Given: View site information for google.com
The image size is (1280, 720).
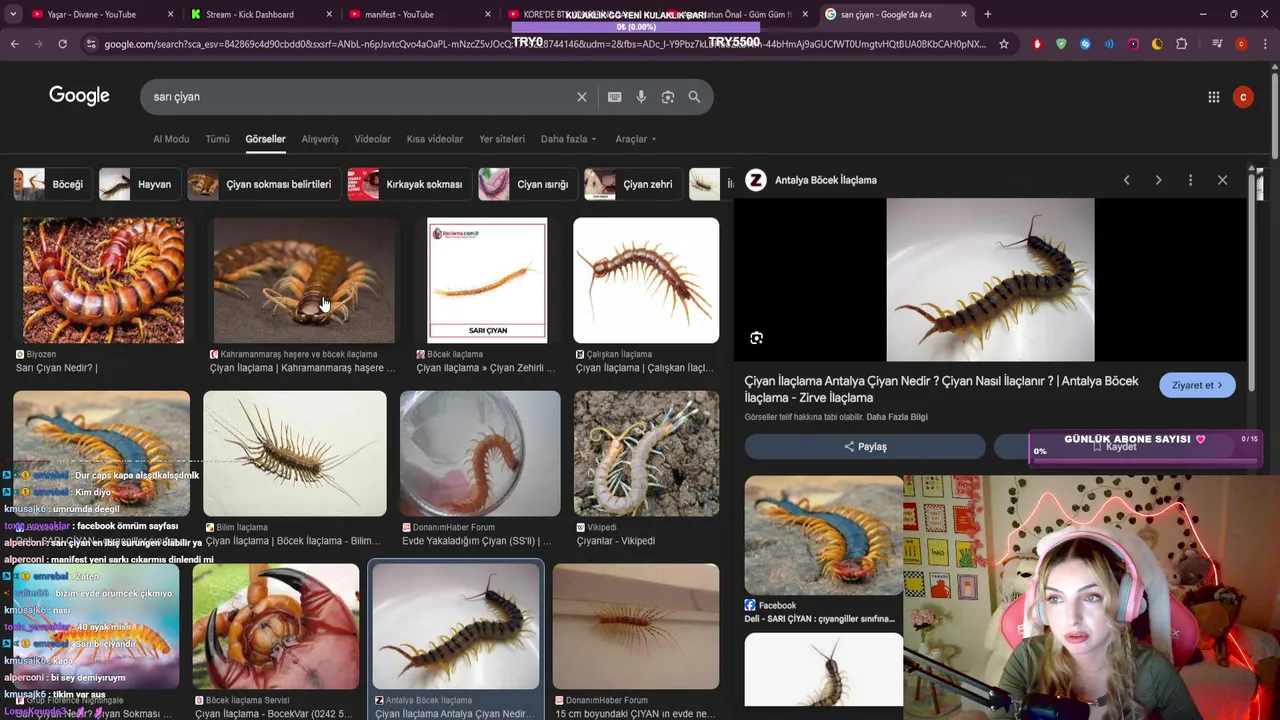Looking at the screenshot, I should 91,44.
